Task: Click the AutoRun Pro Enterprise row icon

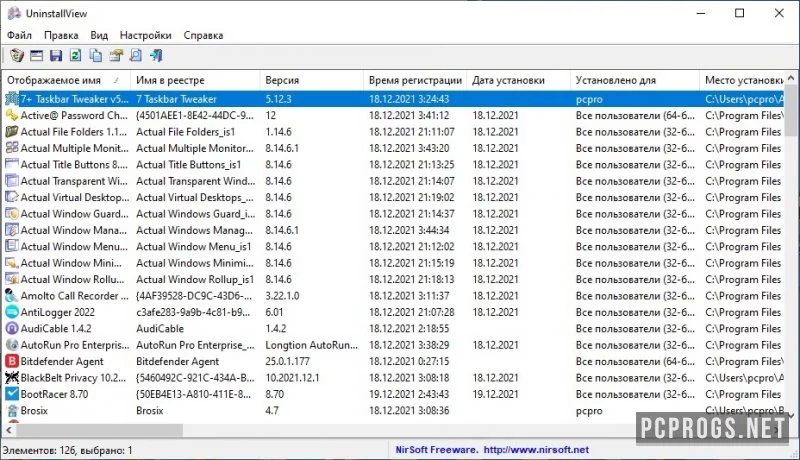Action: pos(12,345)
